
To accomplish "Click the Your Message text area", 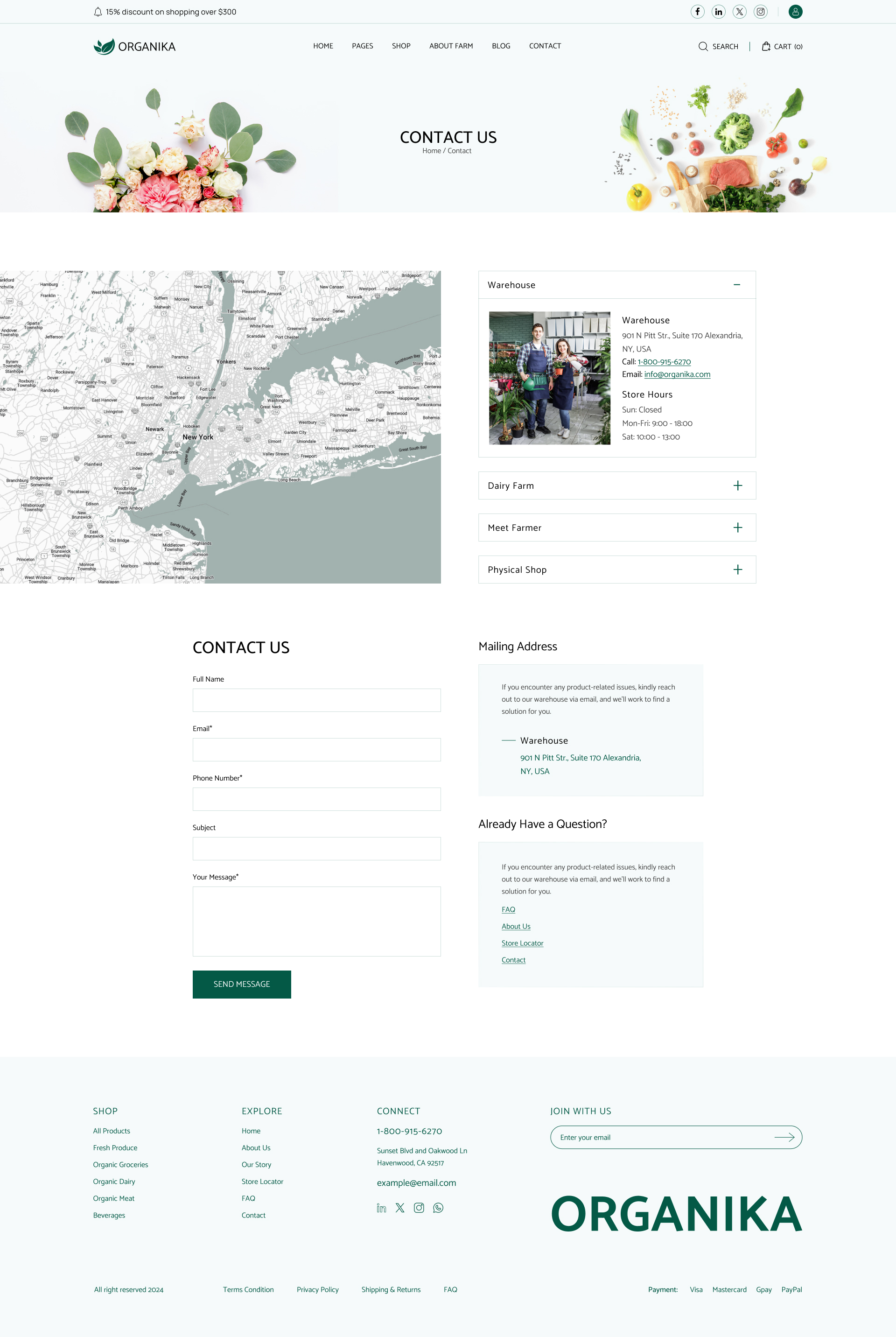I will [316, 921].
